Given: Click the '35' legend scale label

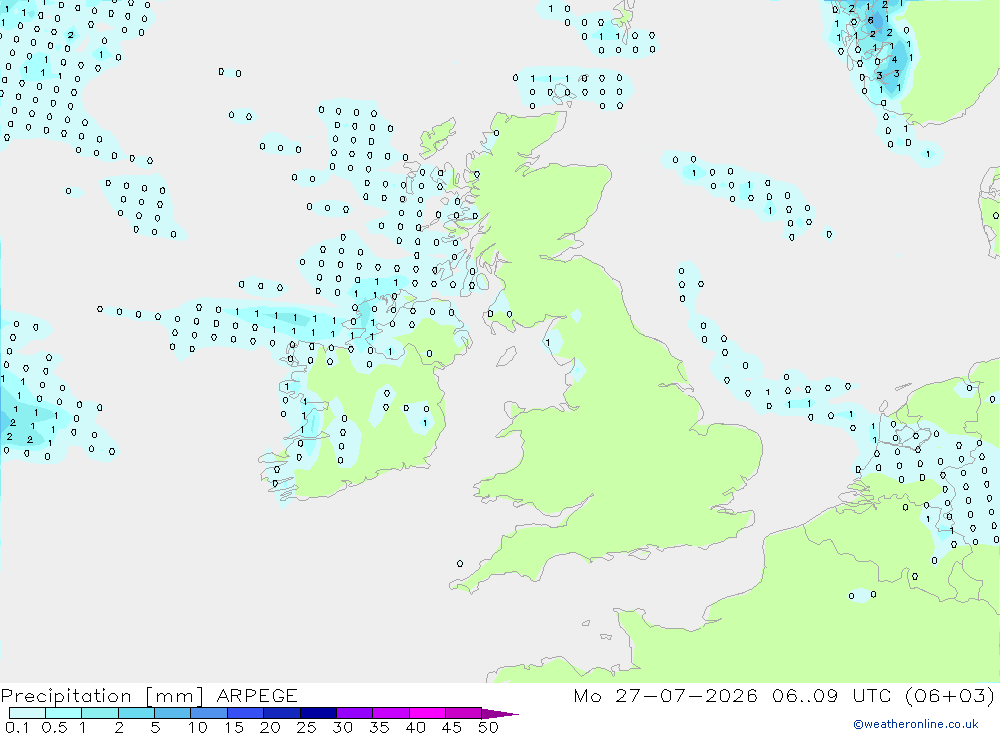Looking at the screenshot, I should pos(379,727).
